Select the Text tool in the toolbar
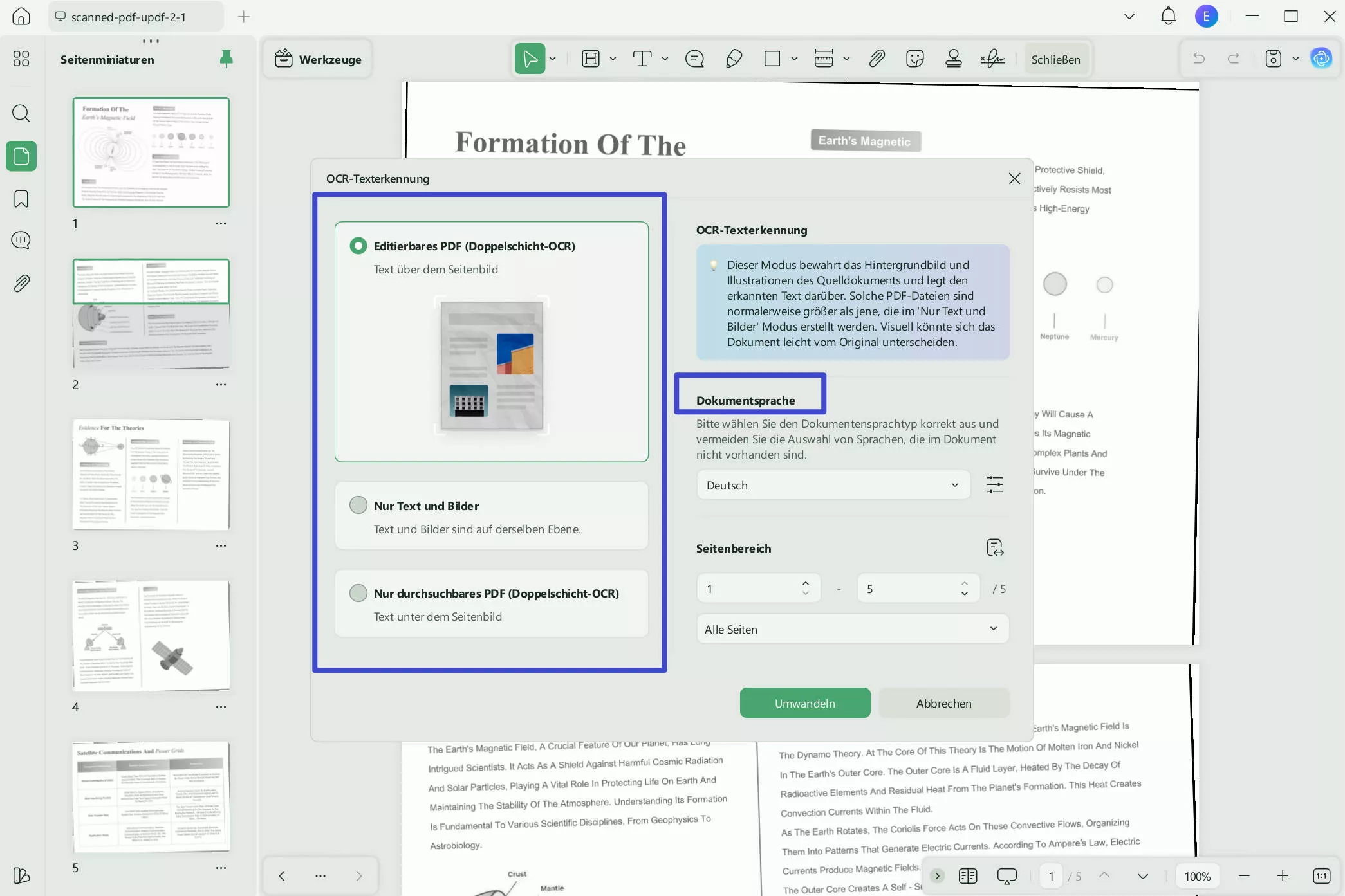The width and height of the screenshot is (1345, 896). pyautogui.click(x=643, y=59)
